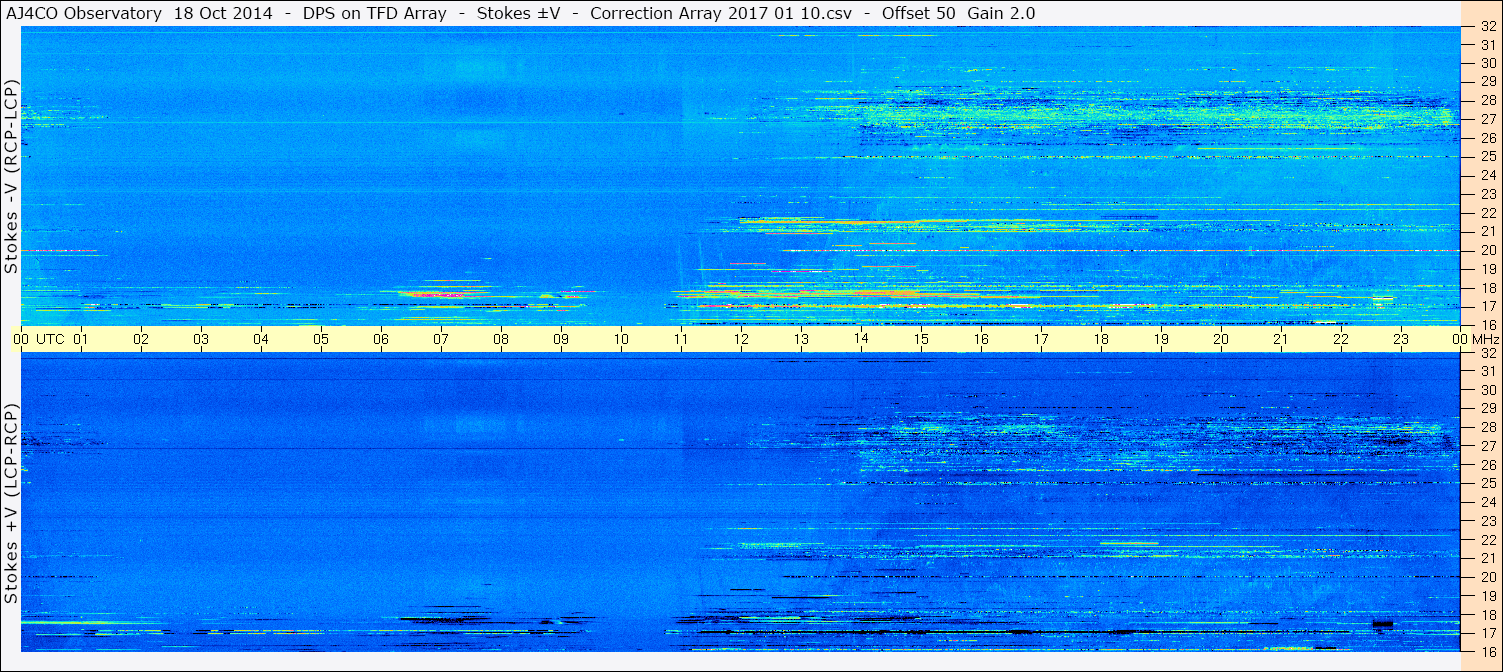
Task: Click 16 MHz tick on lower plot
Action: point(1487,651)
